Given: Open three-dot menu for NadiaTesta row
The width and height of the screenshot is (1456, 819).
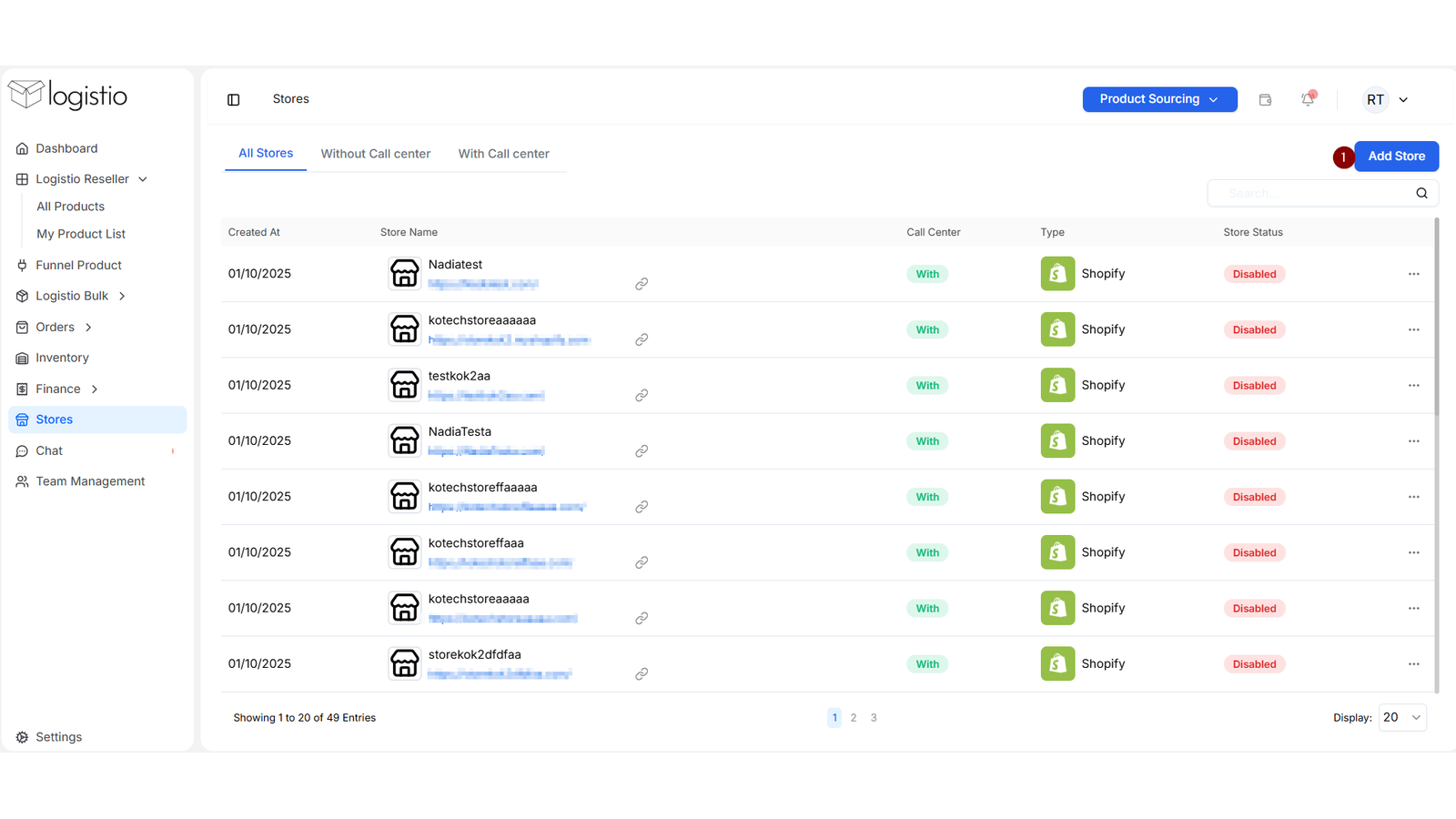Looking at the screenshot, I should pos(1413,441).
